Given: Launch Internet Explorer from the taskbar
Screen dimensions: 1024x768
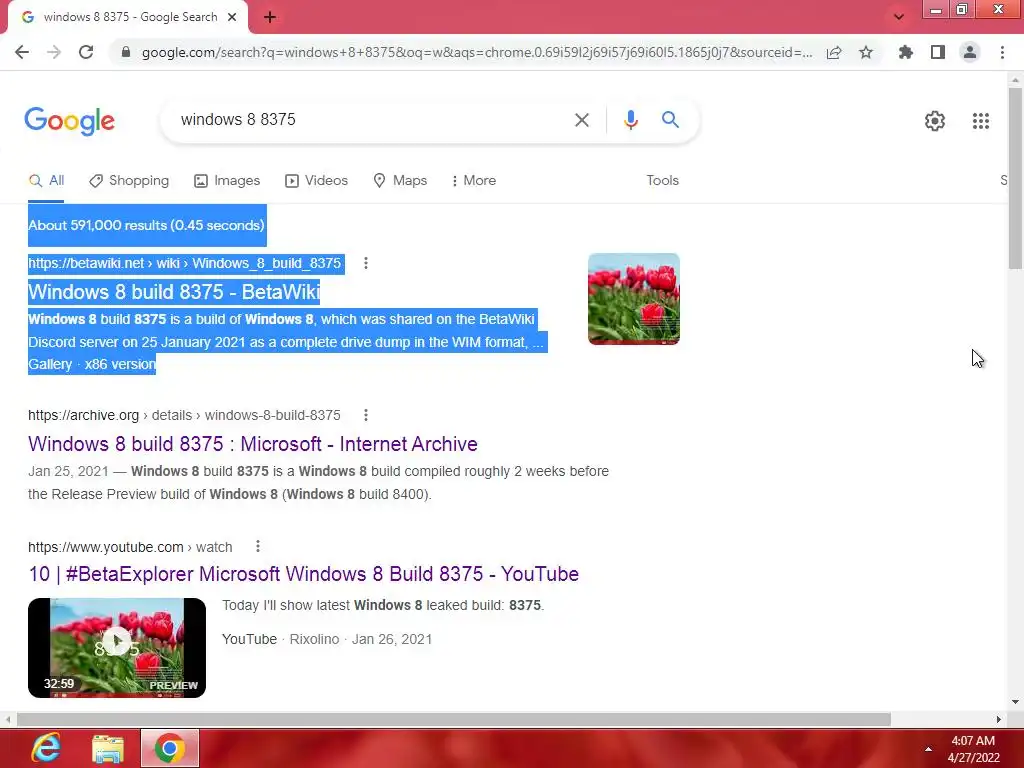Looking at the screenshot, I should [x=46, y=748].
